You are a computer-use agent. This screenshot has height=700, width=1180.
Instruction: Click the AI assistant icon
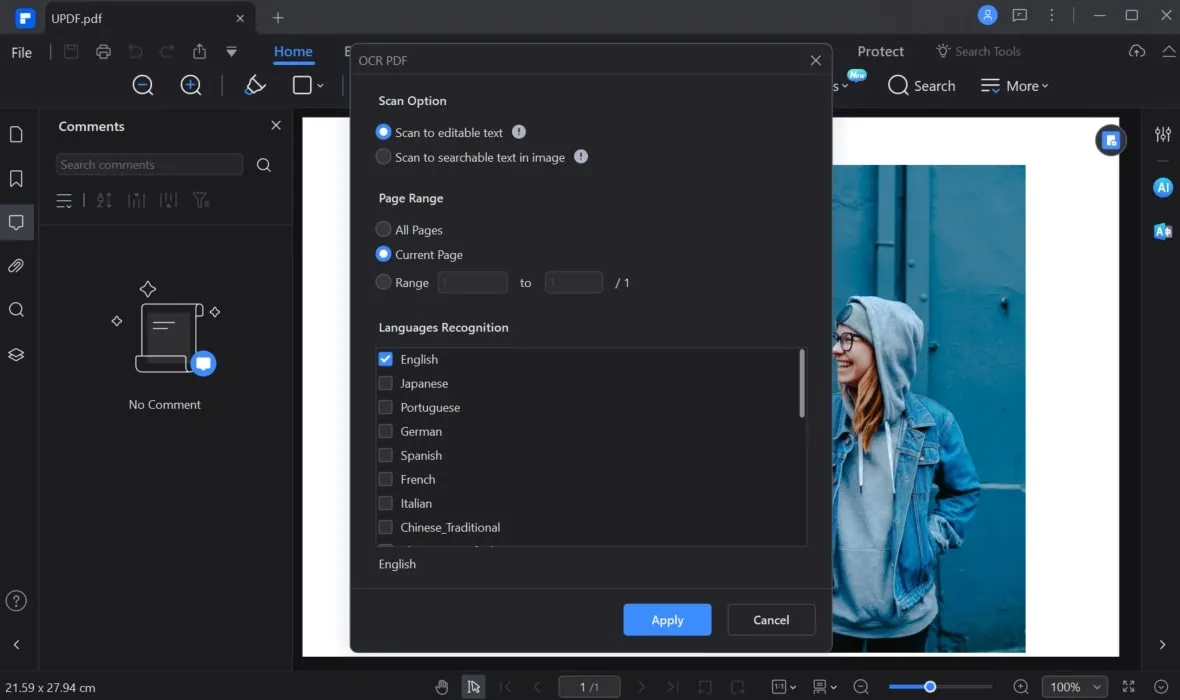[x=1162, y=187]
